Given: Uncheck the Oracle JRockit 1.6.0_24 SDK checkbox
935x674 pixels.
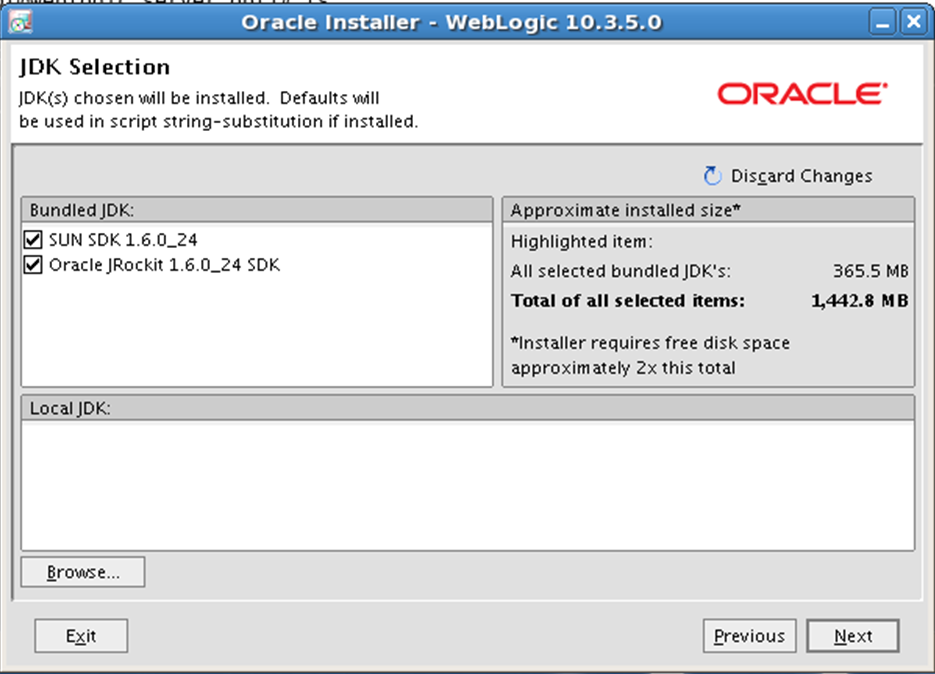Looking at the screenshot, I should point(33,265).
